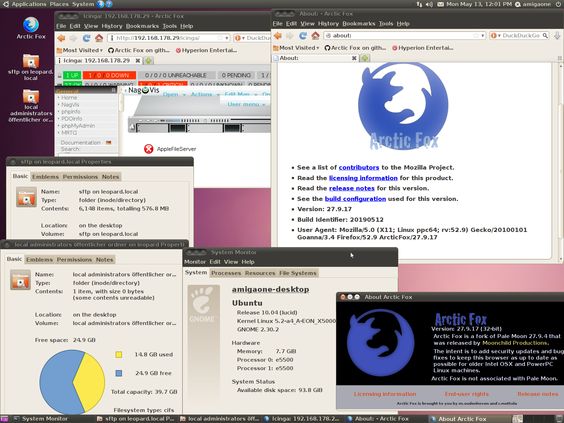Image resolution: width=564 pixels, height=423 pixels.
Task: Click folder icon in local administrators Properties window
Action: click(21, 279)
